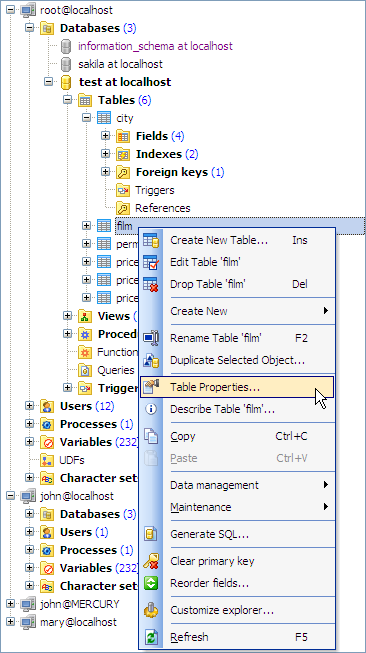
Task: Choose Rename Table 'film' menu item
Action: tap(237, 338)
